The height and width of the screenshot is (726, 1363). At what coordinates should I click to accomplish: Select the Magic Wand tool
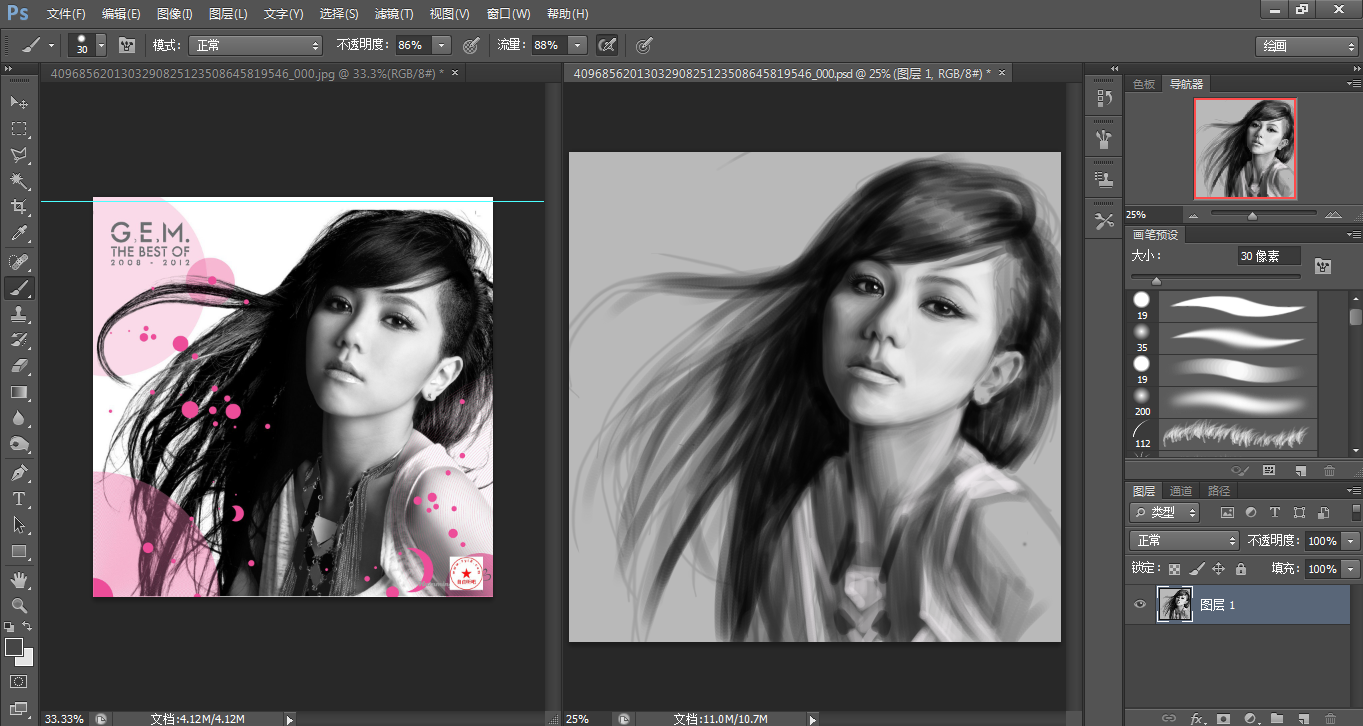coord(19,181)
